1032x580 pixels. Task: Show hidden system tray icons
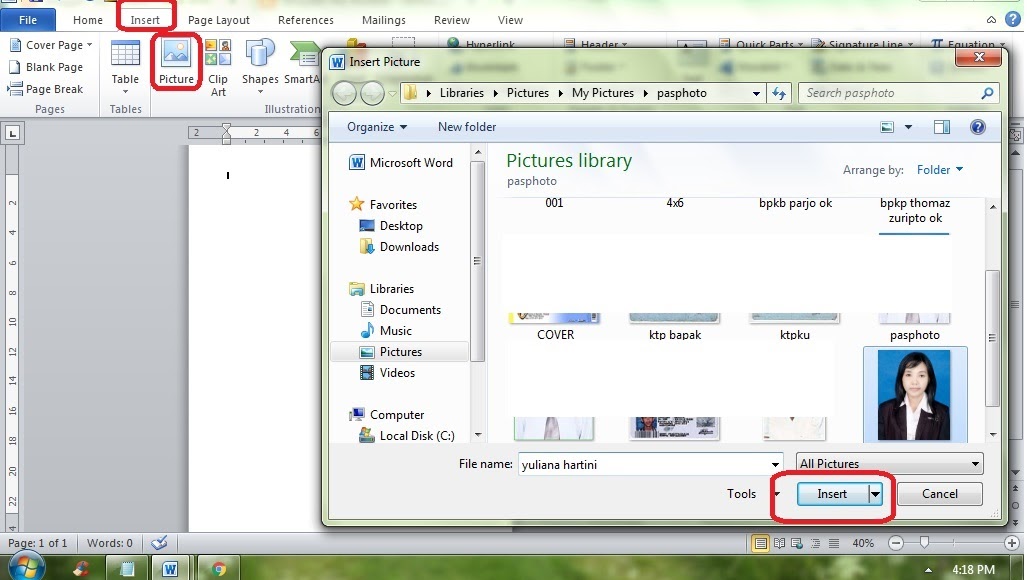928,570
